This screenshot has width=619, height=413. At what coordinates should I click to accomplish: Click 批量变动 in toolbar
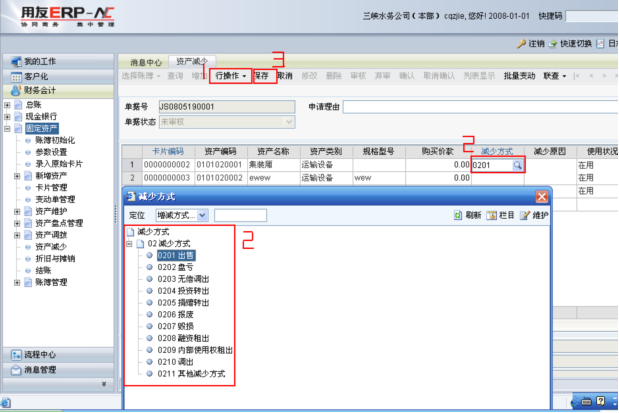click(519, 76)
